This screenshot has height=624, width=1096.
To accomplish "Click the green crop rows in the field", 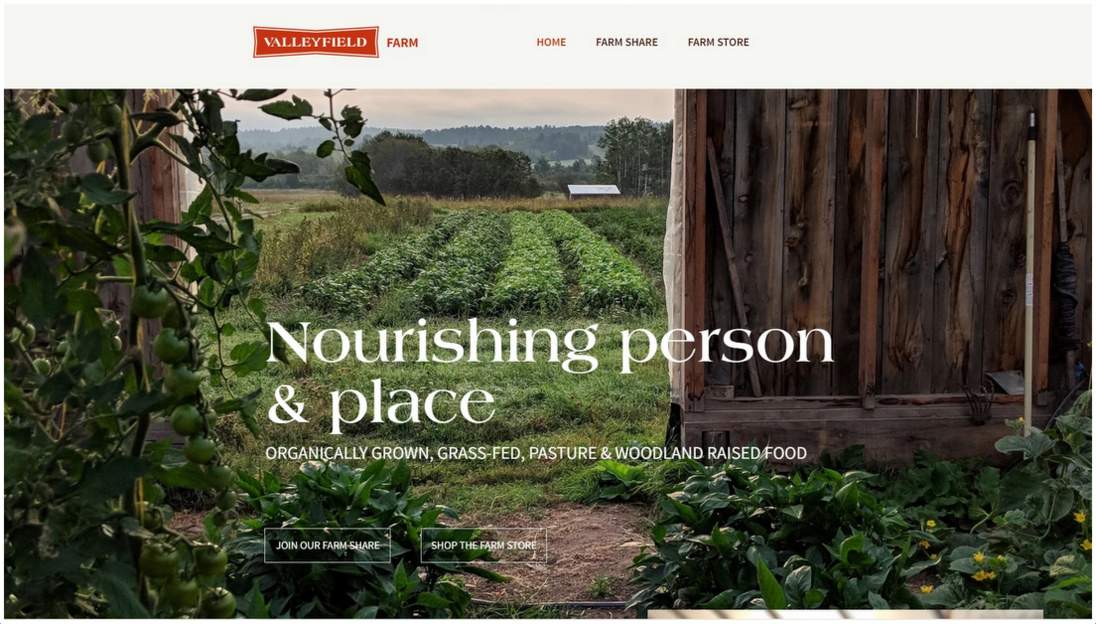I will (x=482, y=262).
